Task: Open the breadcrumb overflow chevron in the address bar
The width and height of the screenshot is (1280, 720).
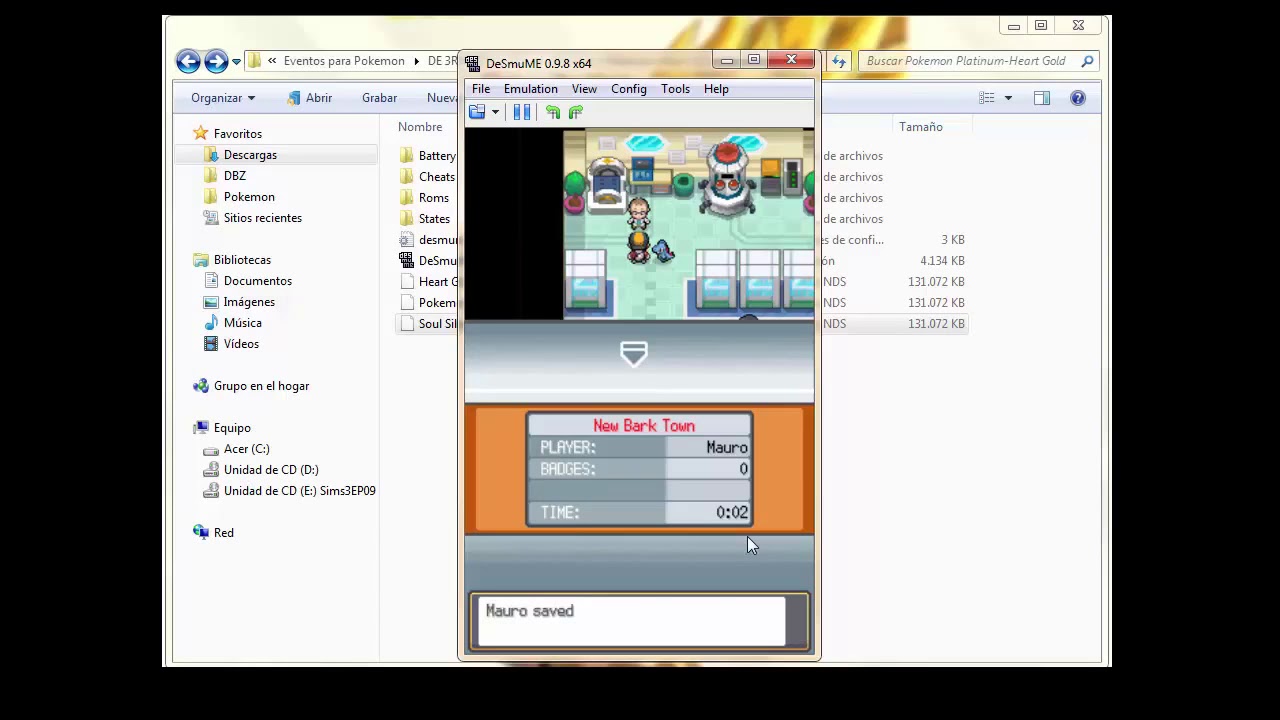Action: coord(272,61)
